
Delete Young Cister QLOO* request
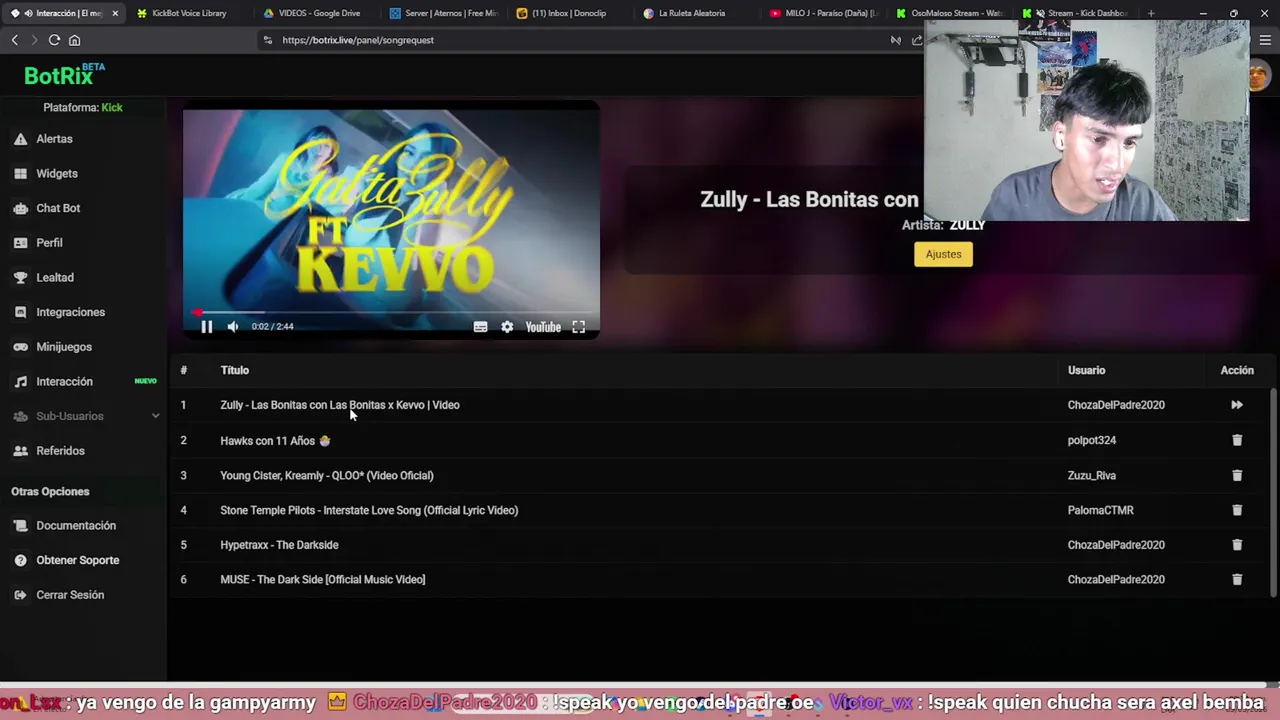coord(1237,475)
